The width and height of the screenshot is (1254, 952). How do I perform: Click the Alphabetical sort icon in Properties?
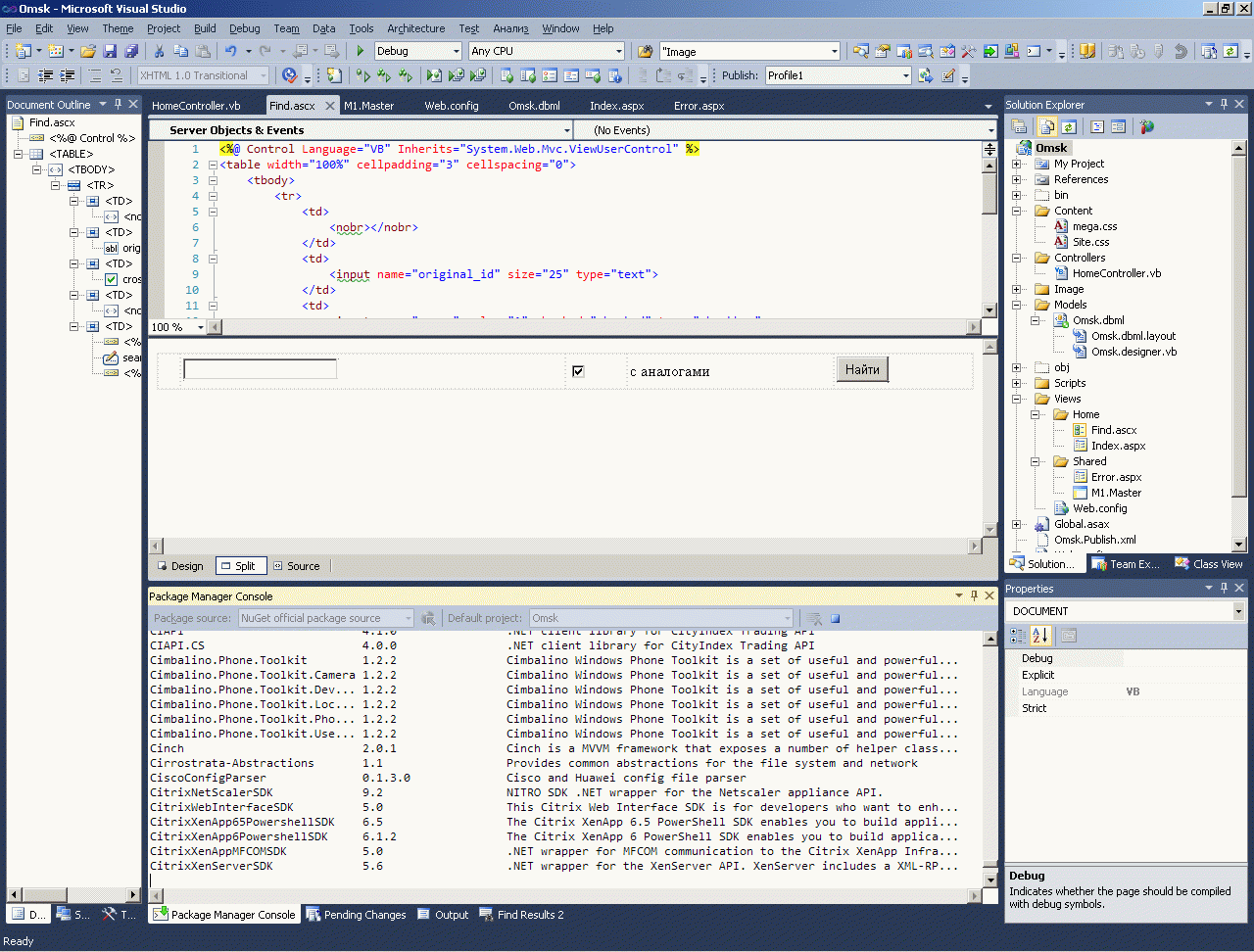(1040, 636)
